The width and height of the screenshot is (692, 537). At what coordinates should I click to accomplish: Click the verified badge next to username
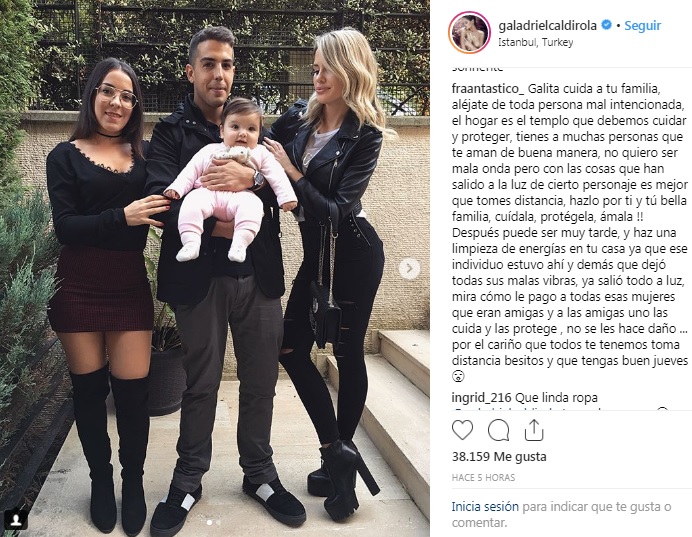[x=606, y=25]
